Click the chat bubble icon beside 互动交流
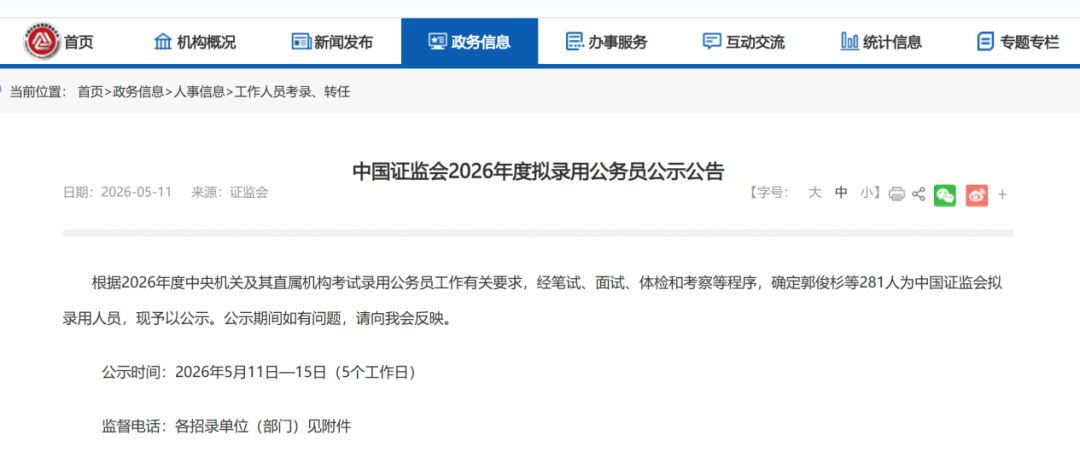Image resolution: width=1080 pixels, height=458 pixels. (712, 41)
